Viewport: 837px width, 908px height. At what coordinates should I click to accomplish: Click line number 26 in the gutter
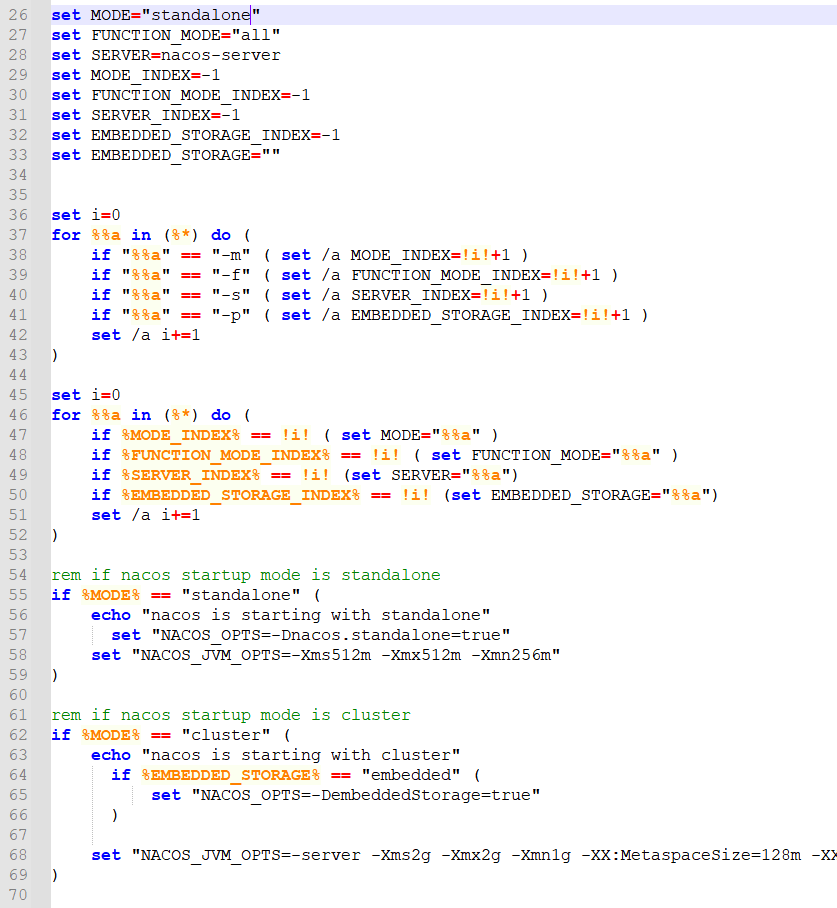[x=16, y=15]
